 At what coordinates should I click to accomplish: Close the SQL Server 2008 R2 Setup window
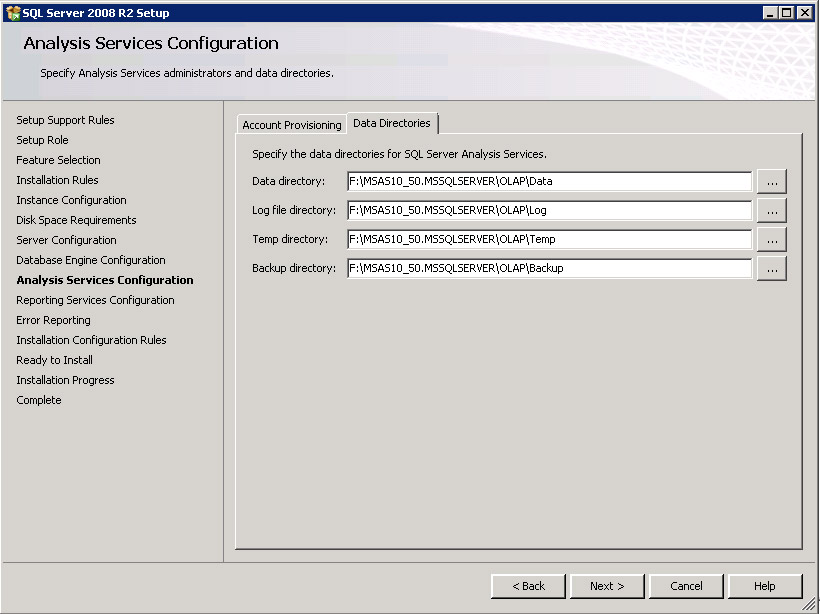click(805, 13)
